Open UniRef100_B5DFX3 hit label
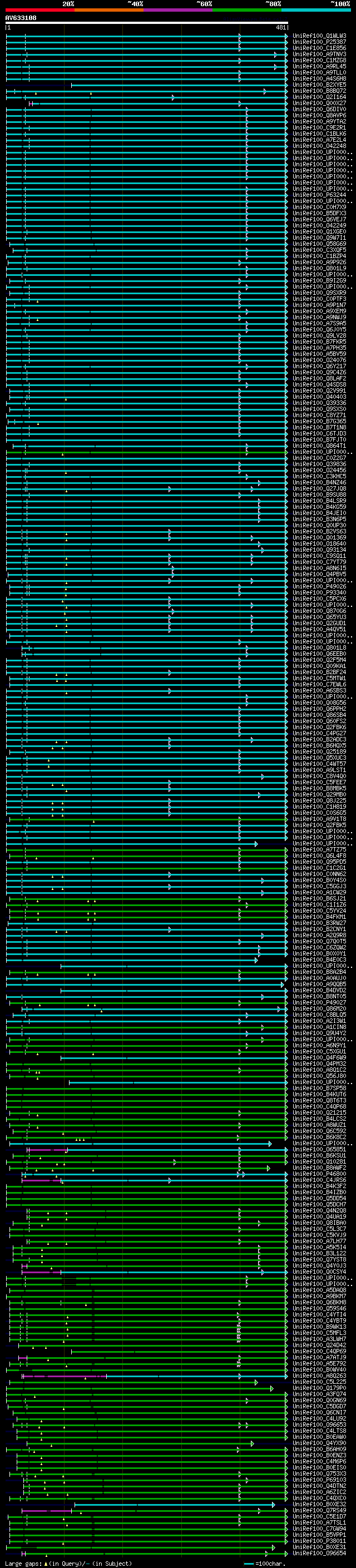This screenshot has width=356, height=1568. click(319, 214)
